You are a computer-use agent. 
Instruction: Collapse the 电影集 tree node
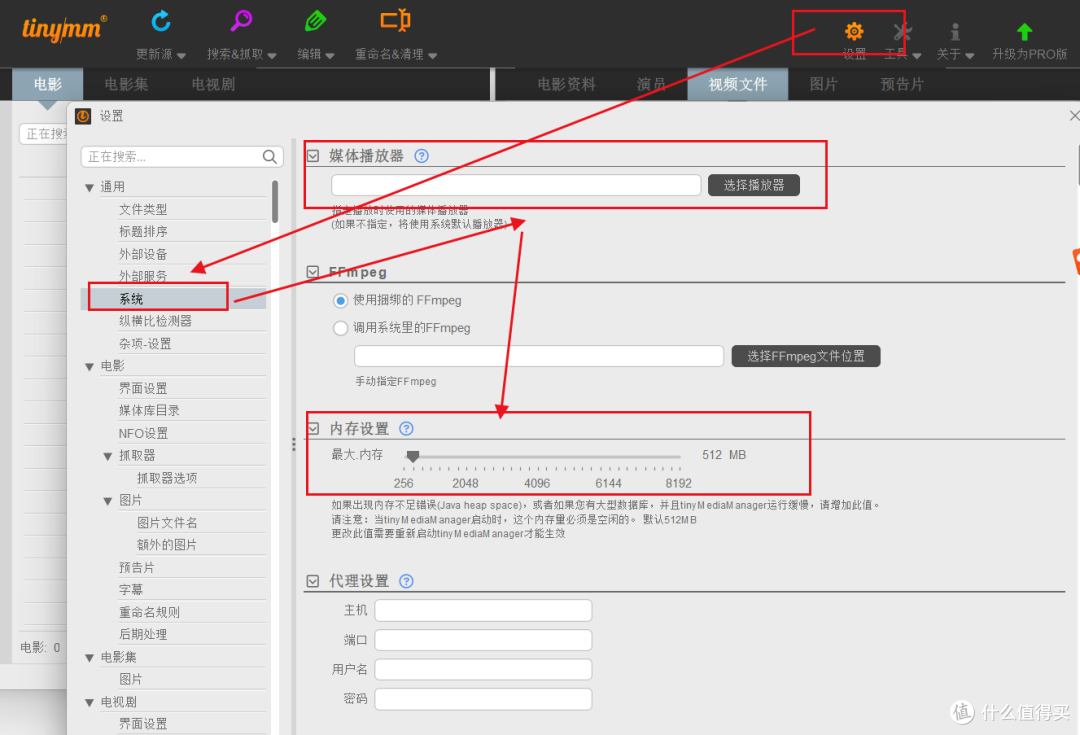click(90, 658)
